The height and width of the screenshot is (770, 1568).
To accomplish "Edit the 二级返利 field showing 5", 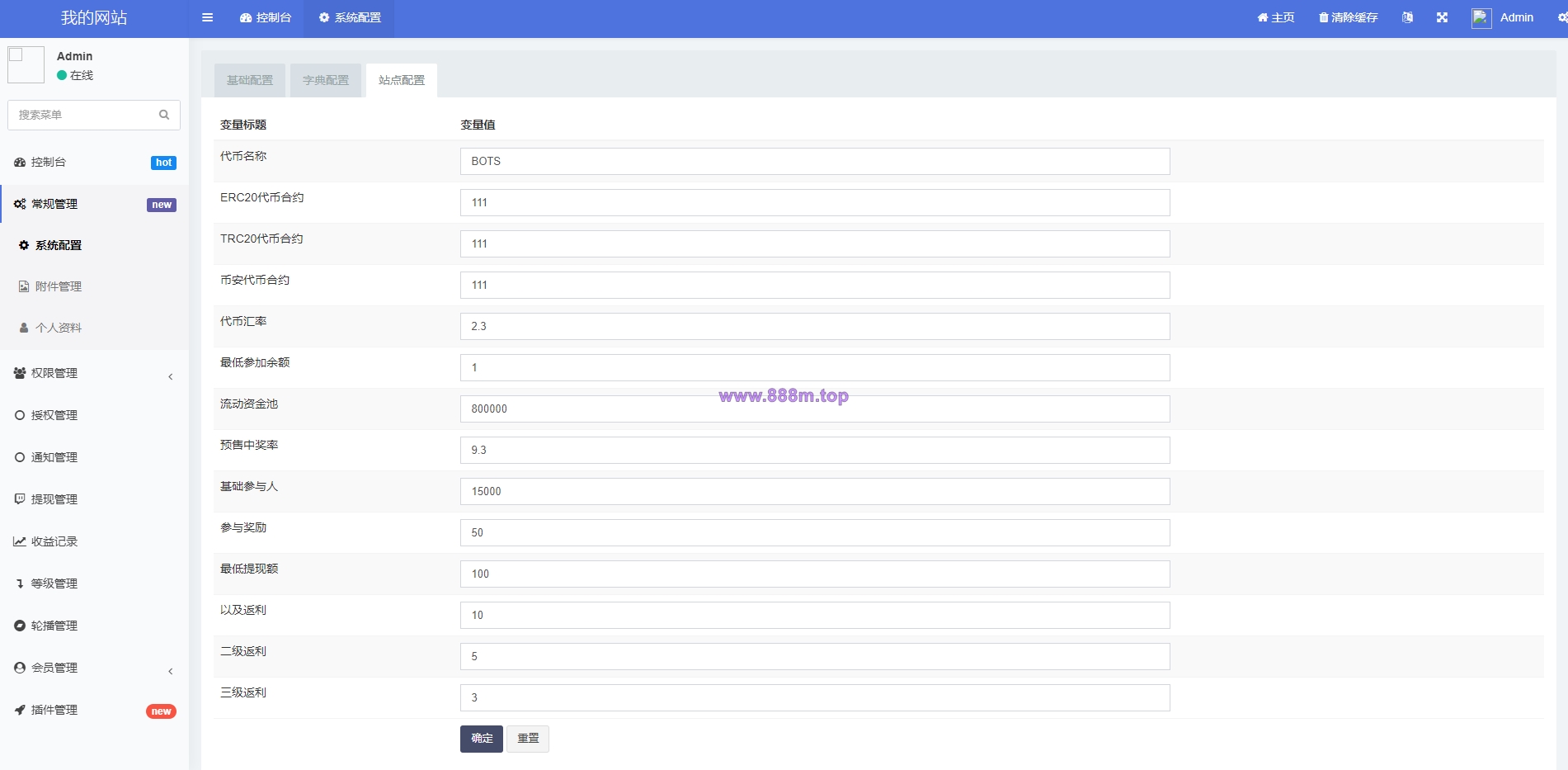I will click(815, 656).
